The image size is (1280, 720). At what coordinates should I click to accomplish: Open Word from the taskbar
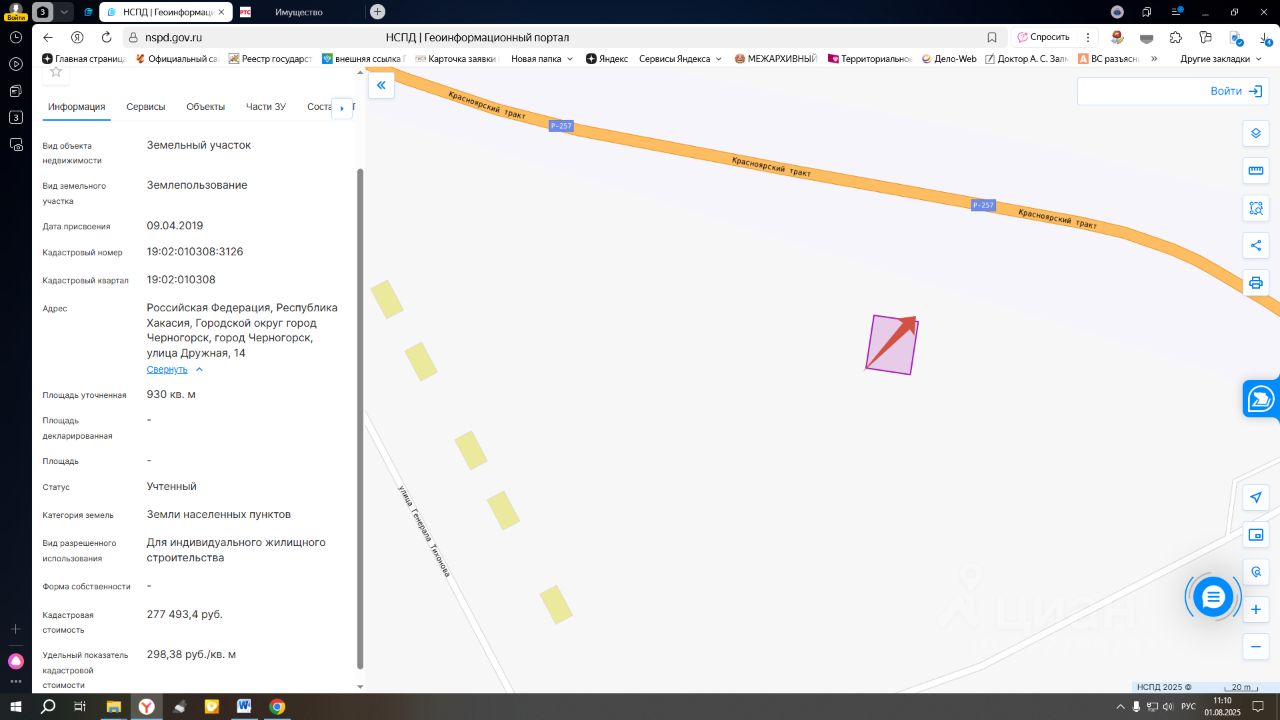[x=244, y=707]
